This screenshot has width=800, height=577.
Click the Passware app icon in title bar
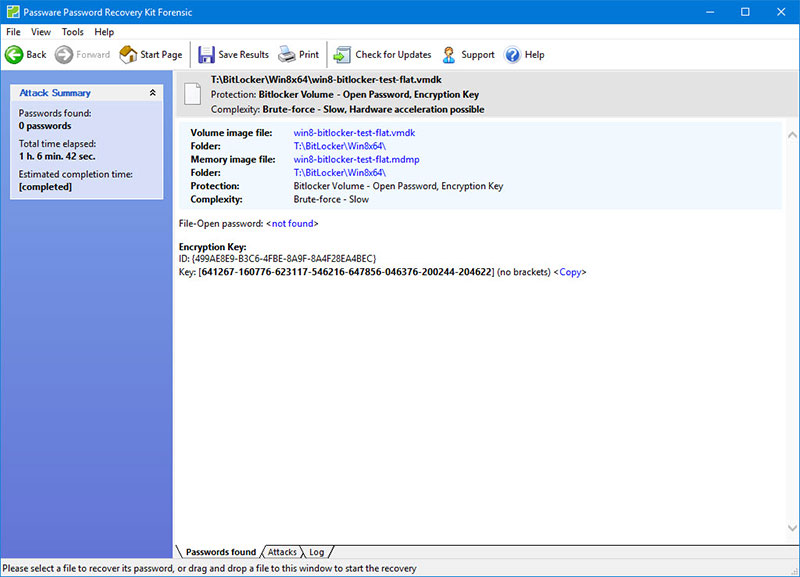coord(13,12)
